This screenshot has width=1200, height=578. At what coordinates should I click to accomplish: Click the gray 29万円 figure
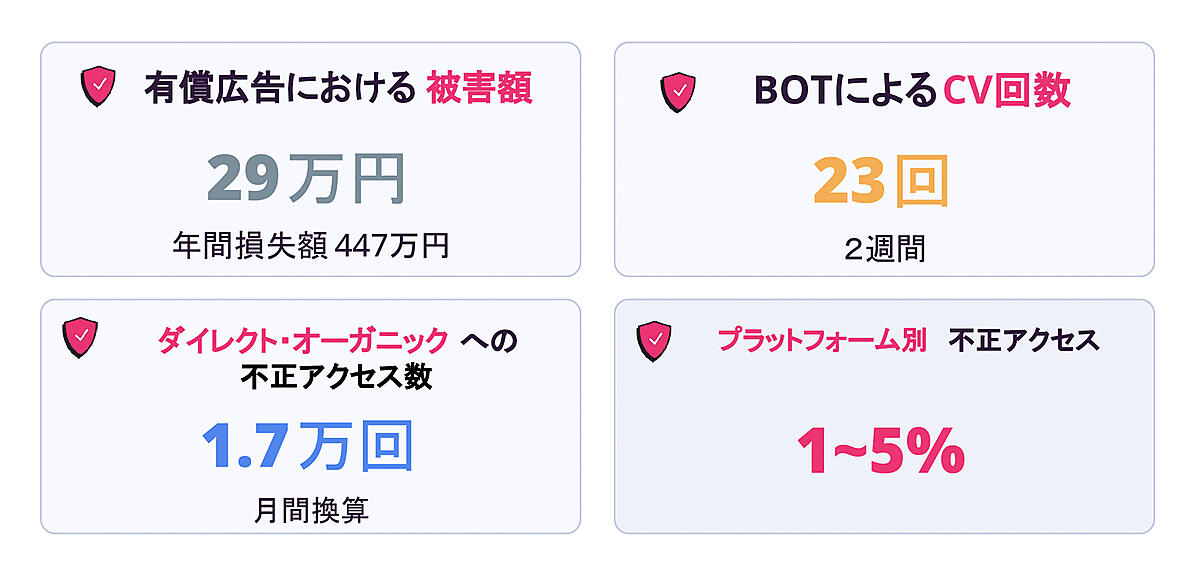307,178
